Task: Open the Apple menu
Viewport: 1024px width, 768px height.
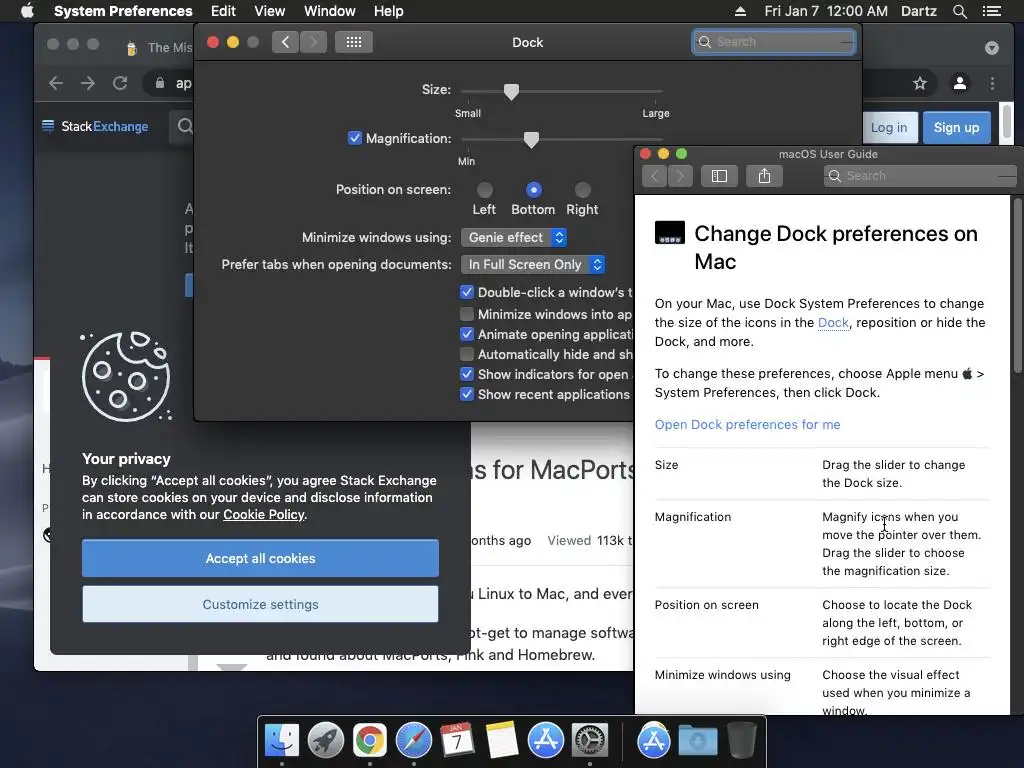Action: [x=27, y=11]
